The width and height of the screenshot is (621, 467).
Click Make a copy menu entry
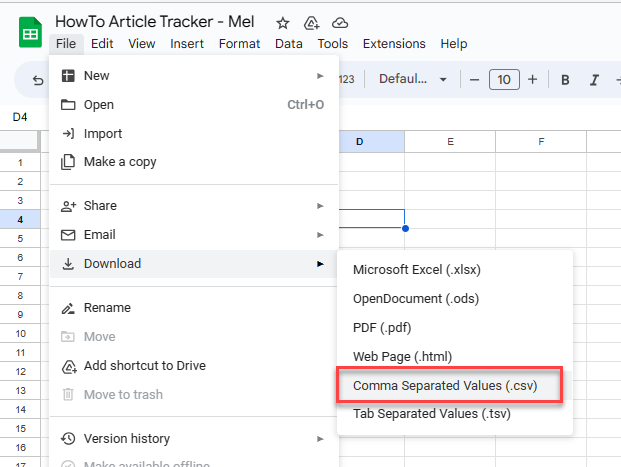(120, 162)
